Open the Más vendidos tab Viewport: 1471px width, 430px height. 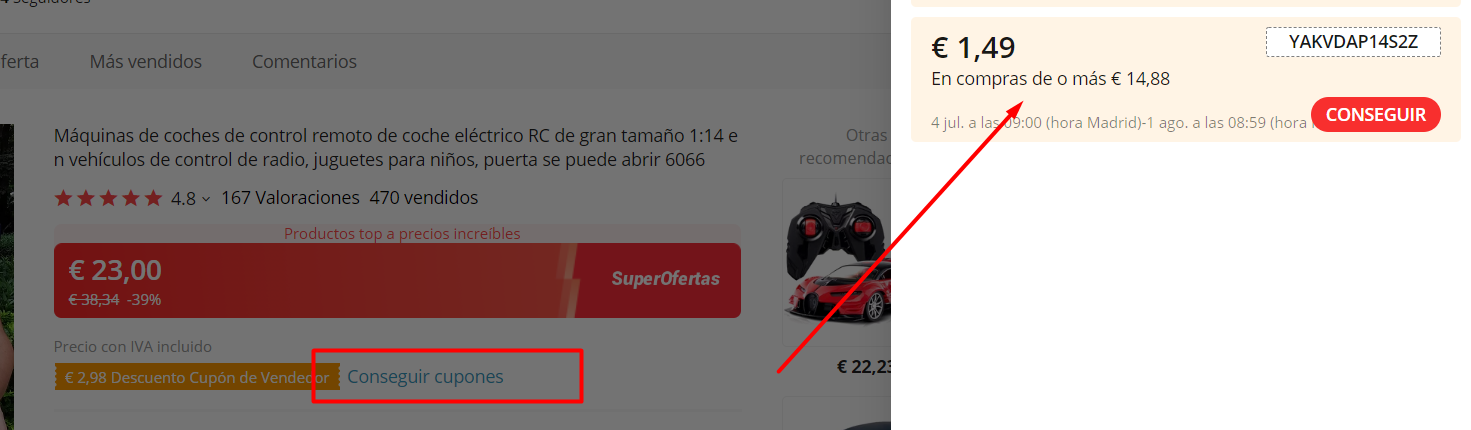[145, 62]
